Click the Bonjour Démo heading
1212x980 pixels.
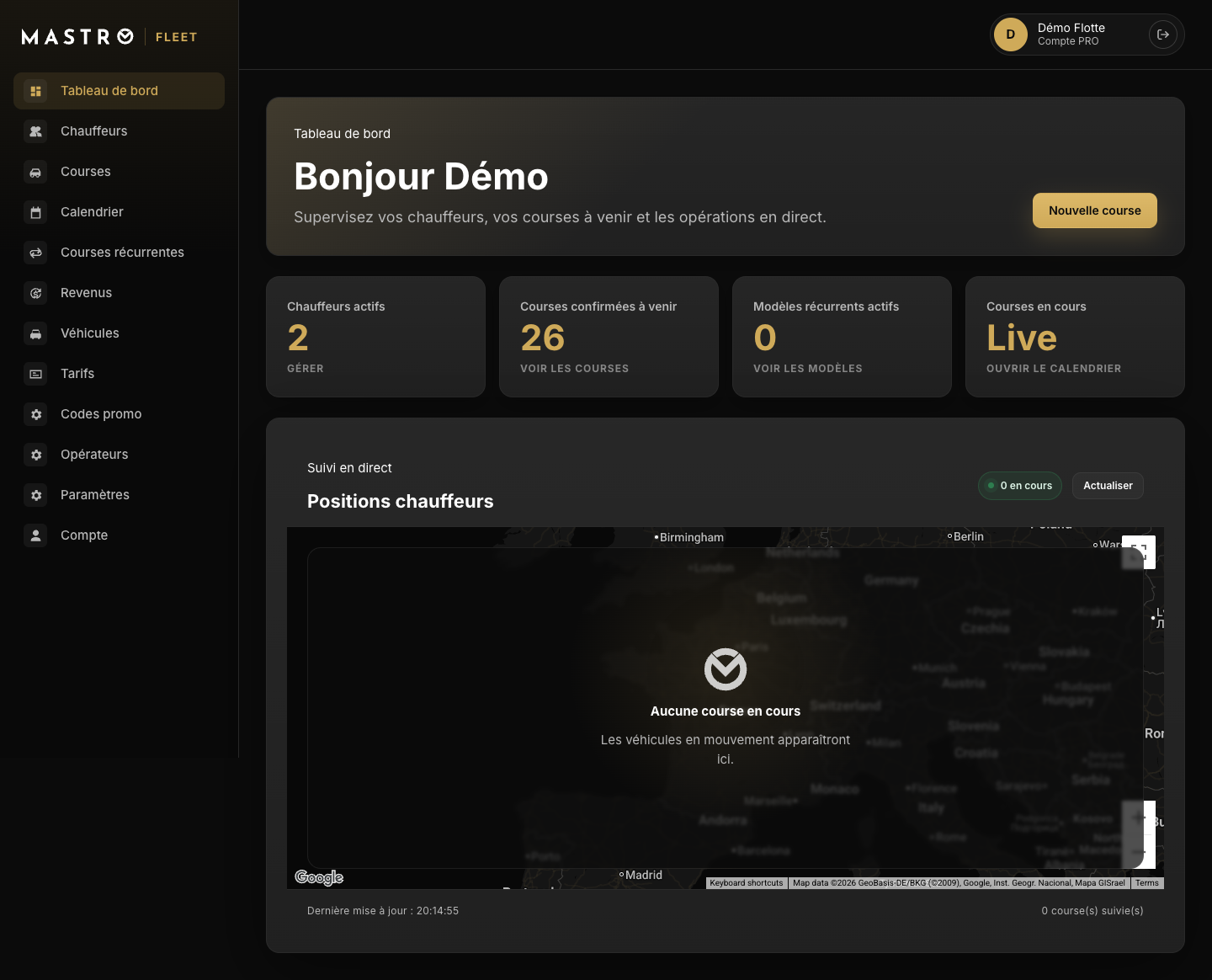[x=421, y=177]
